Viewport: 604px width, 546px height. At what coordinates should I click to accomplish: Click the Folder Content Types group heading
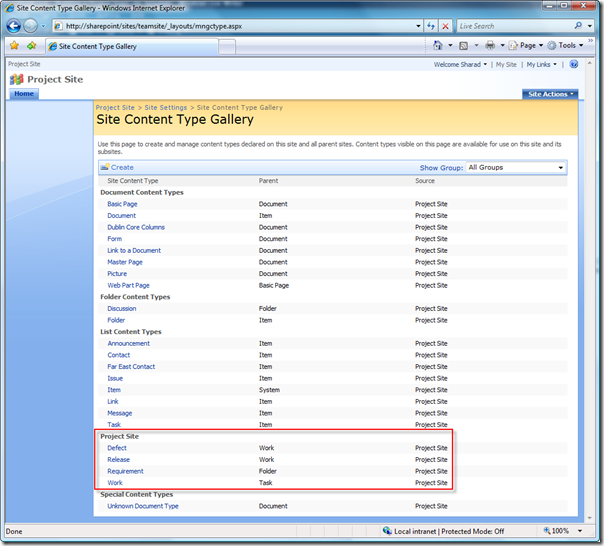pyautogui.click(x=135, y=297)
